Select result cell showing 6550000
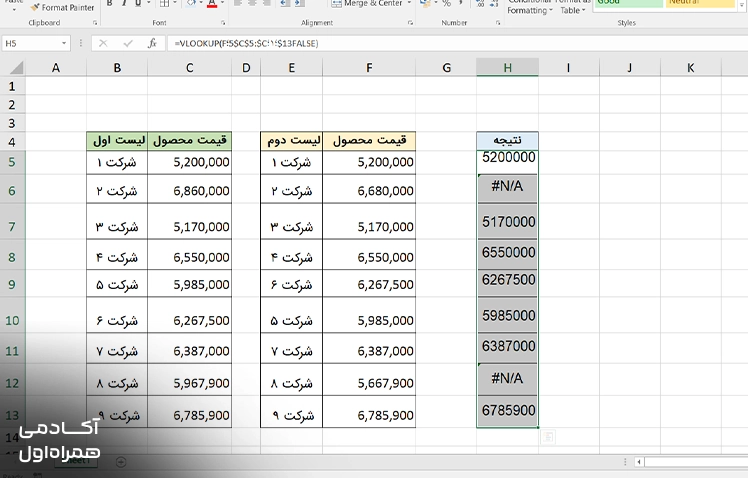 point(507,254)
